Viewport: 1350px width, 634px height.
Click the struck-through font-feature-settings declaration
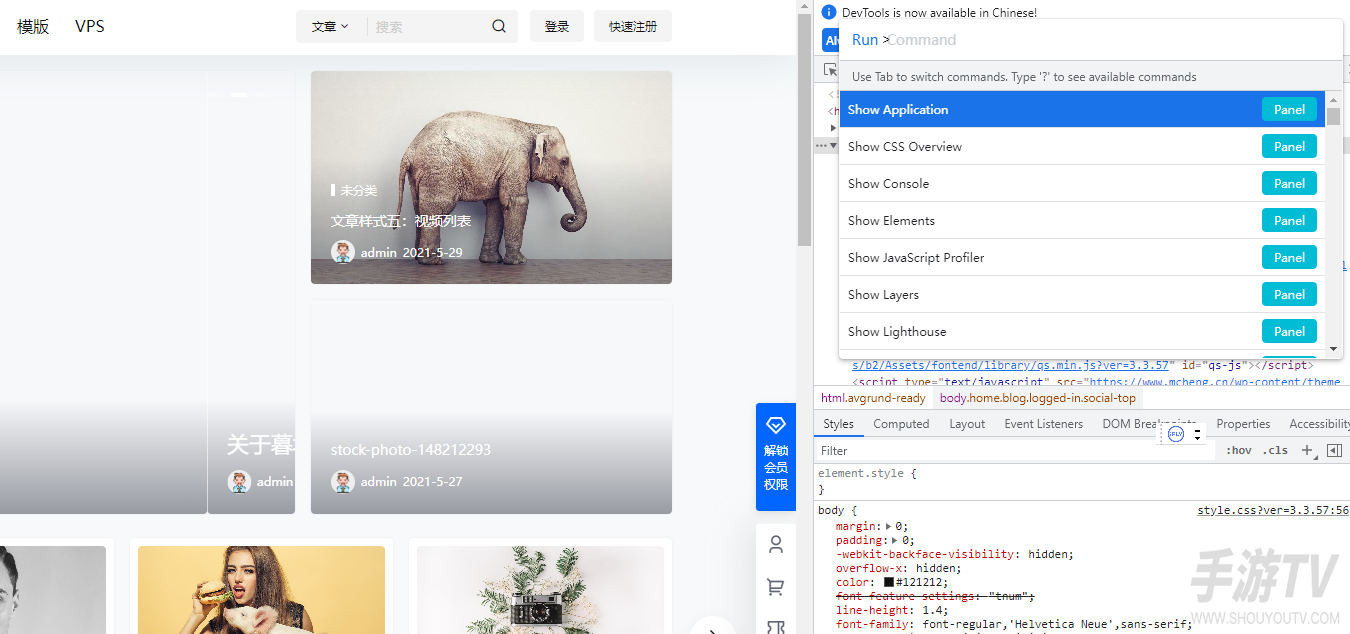[x=935, y=596]
